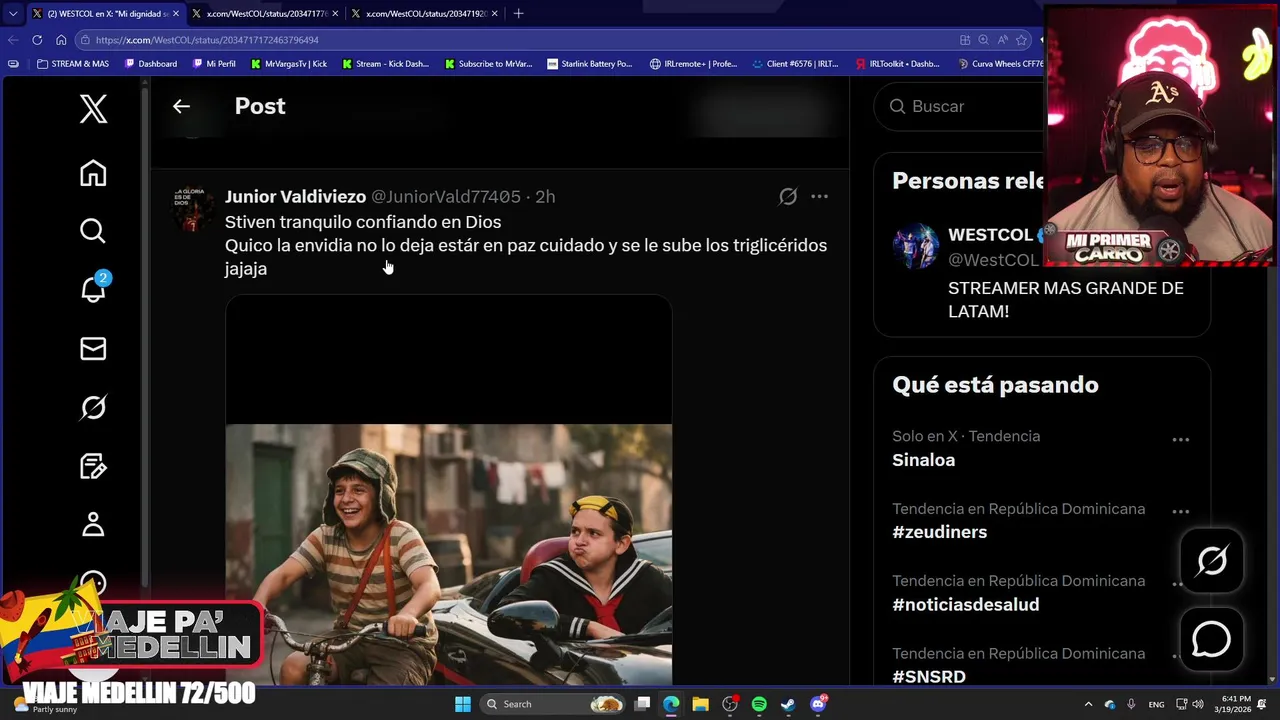Open Discord from the taskbar
Viewport: 1280px width, 720px height.
pyautogui.click(x=818, y=704)
